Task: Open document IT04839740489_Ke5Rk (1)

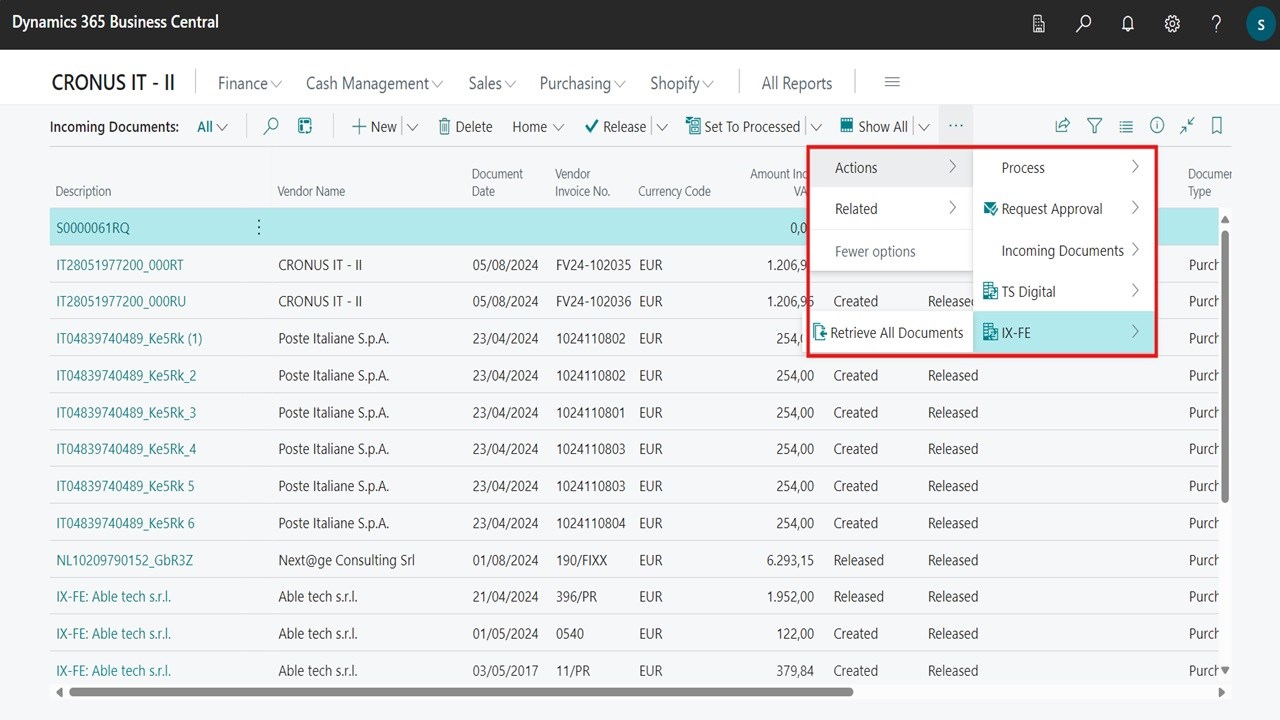Action: coord(129,338)
